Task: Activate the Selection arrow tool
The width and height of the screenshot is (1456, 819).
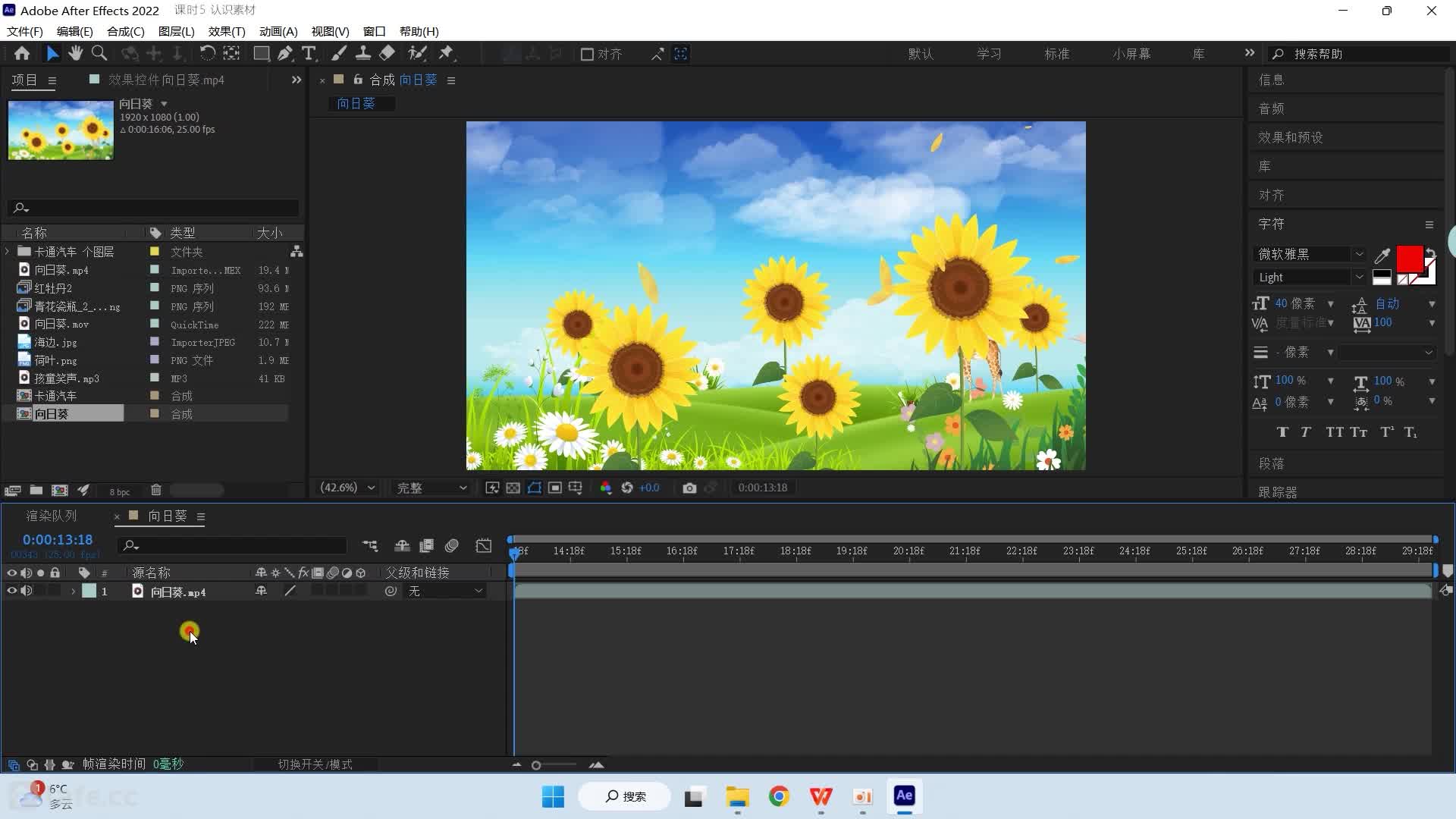Action: pos(52,54)
